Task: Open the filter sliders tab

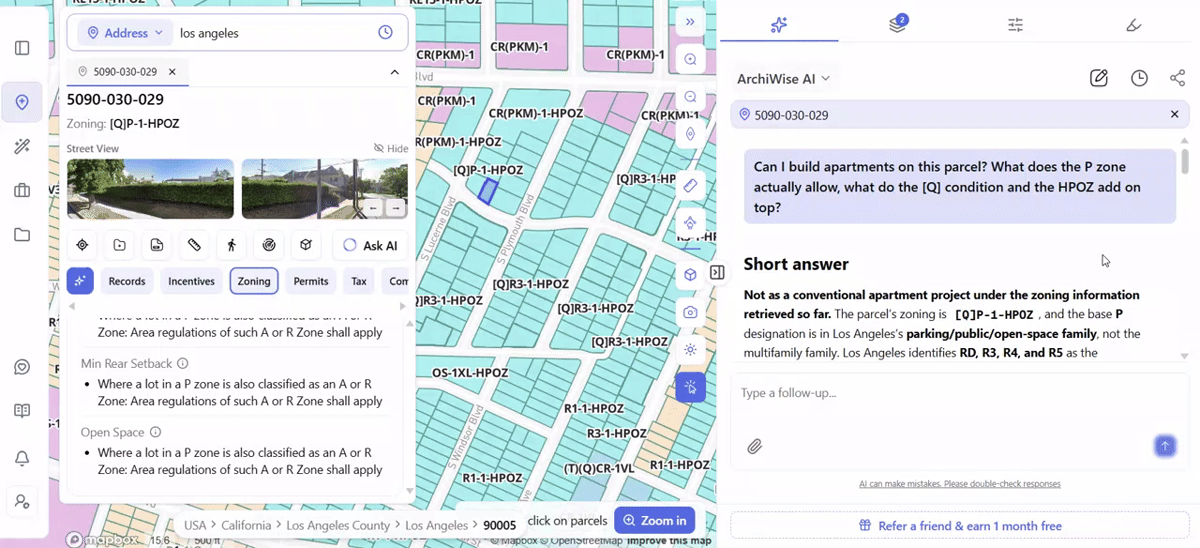Action: coord(1015,24)
